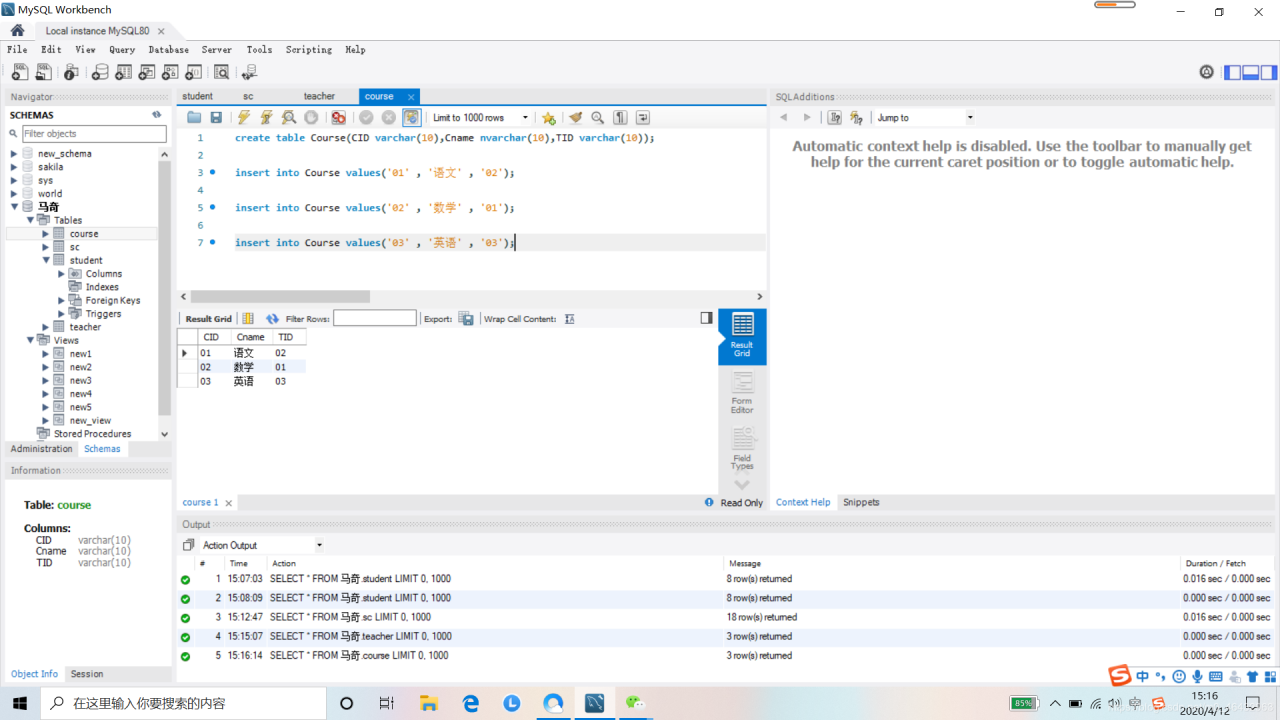The height and width of the screenshot is (720, 1280).
Task: Save the script with floppy icon
Action: tap(216, 118)
